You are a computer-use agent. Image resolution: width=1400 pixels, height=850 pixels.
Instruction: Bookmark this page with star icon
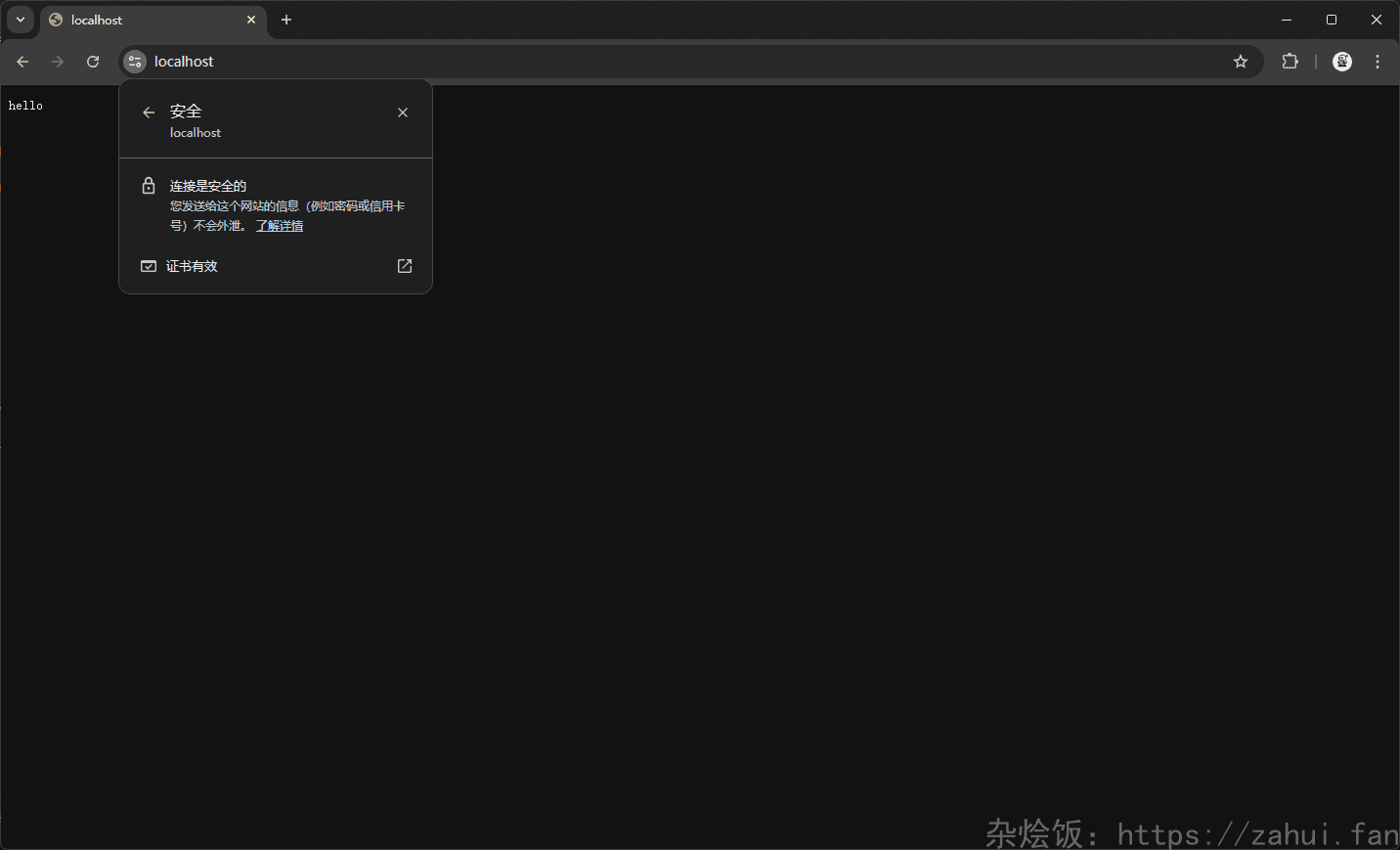[1241, 62]
